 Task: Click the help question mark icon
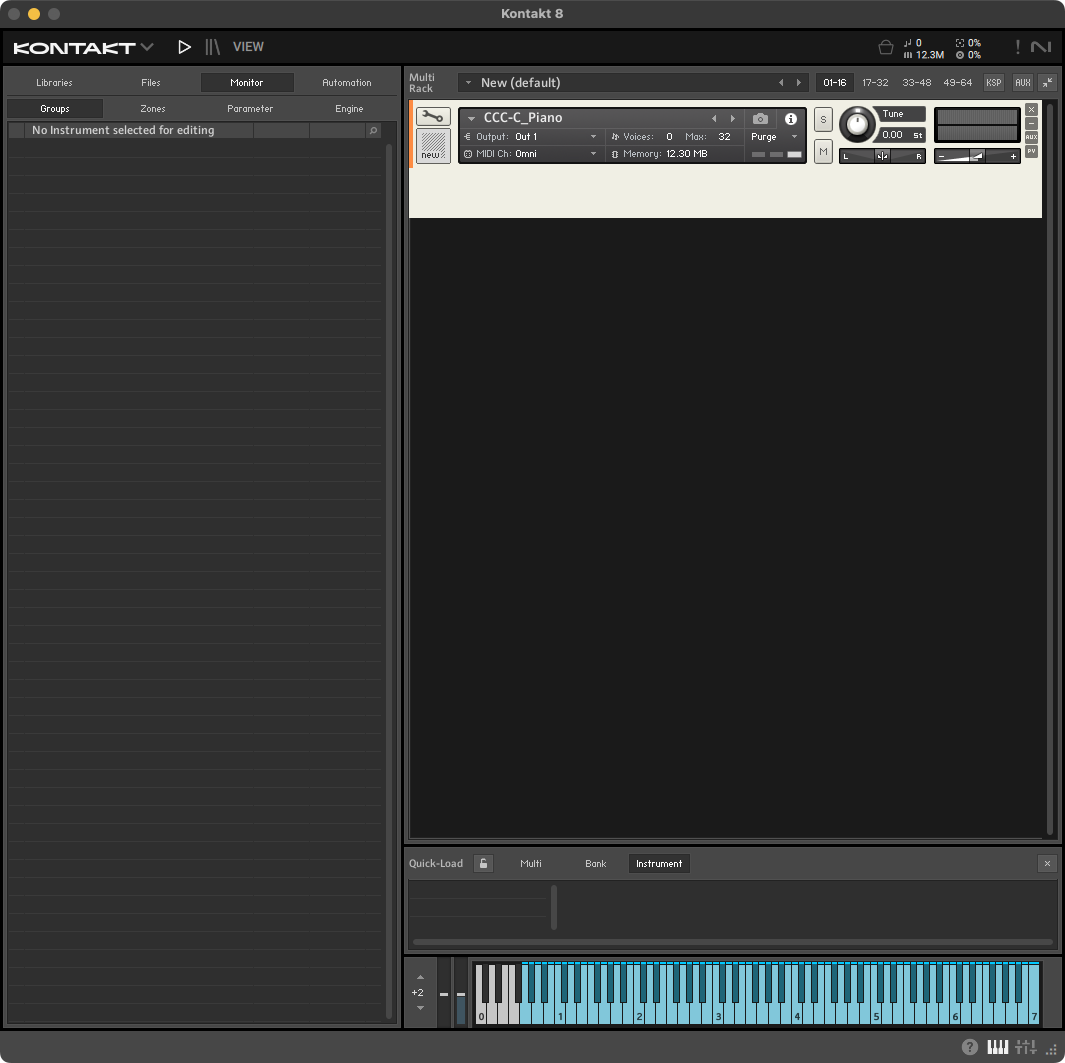(x=969, y=1047)
